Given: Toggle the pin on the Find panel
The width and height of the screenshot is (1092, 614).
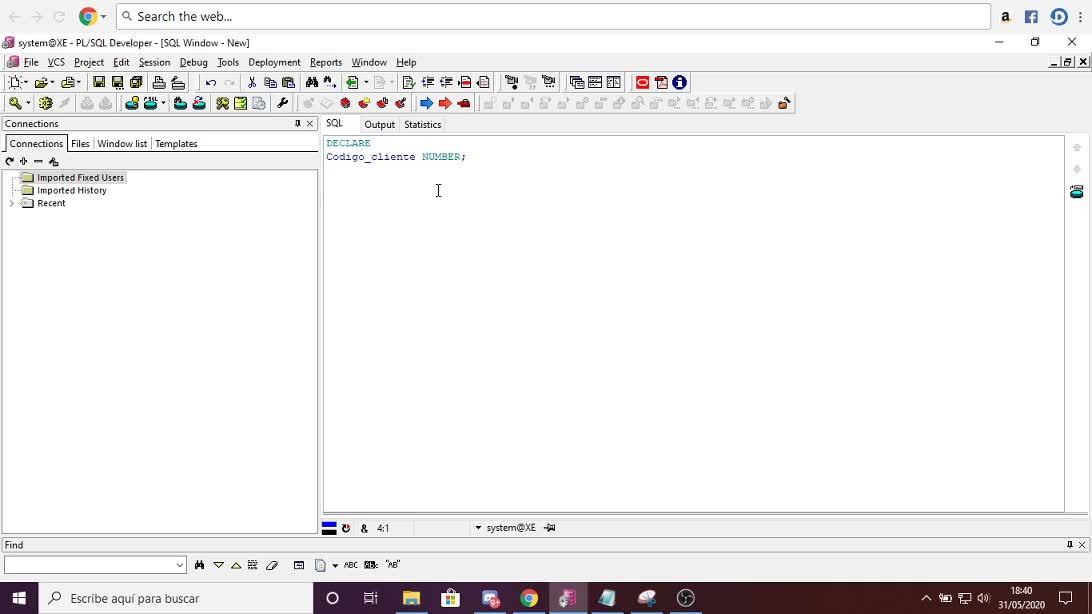Looking at the screenshot, I should 1070,544.
